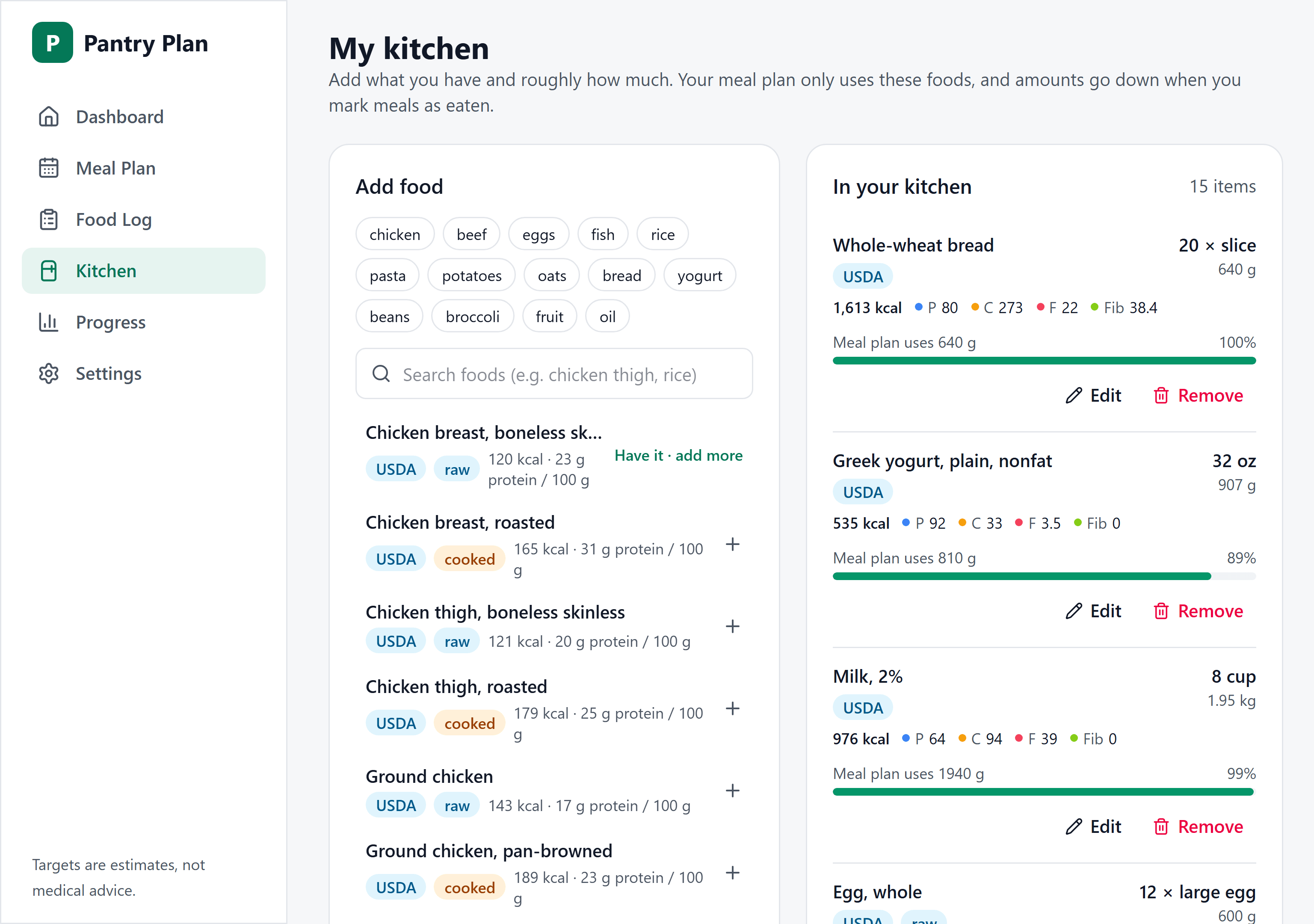Click the '15 items' count text

[x=1222, y=187]
